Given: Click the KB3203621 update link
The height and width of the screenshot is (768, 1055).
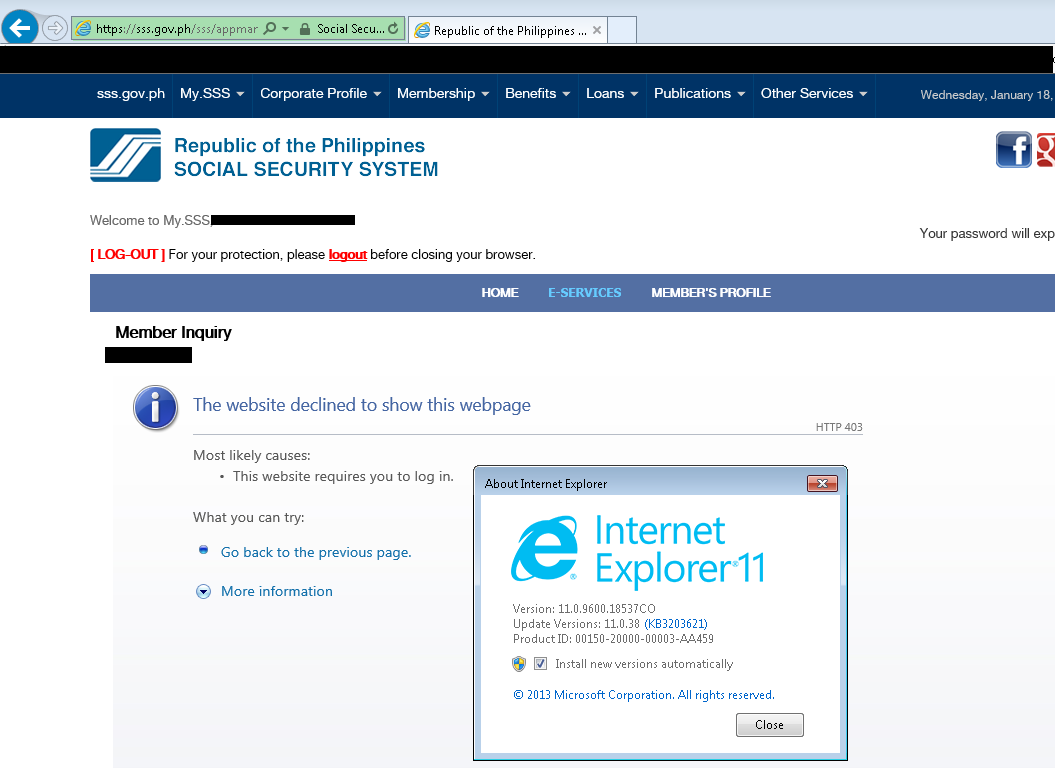Looking at the screenshot, I should [x=675, y=624].
